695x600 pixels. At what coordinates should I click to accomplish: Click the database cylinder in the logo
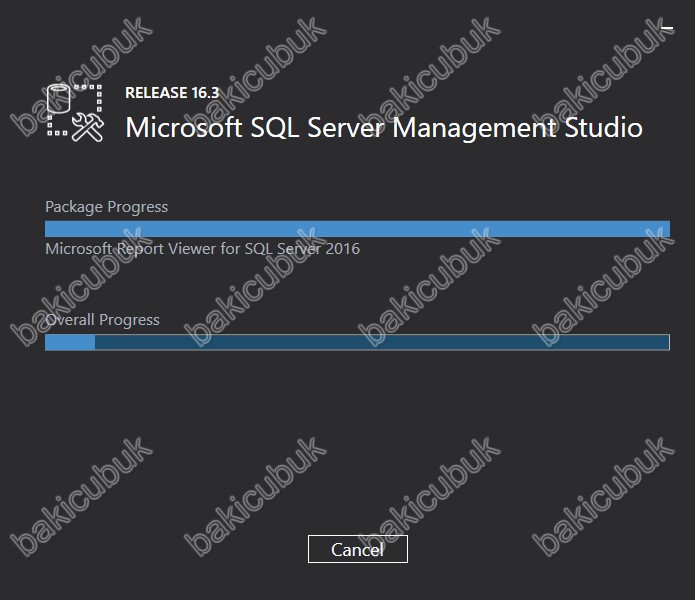[59, 98]
